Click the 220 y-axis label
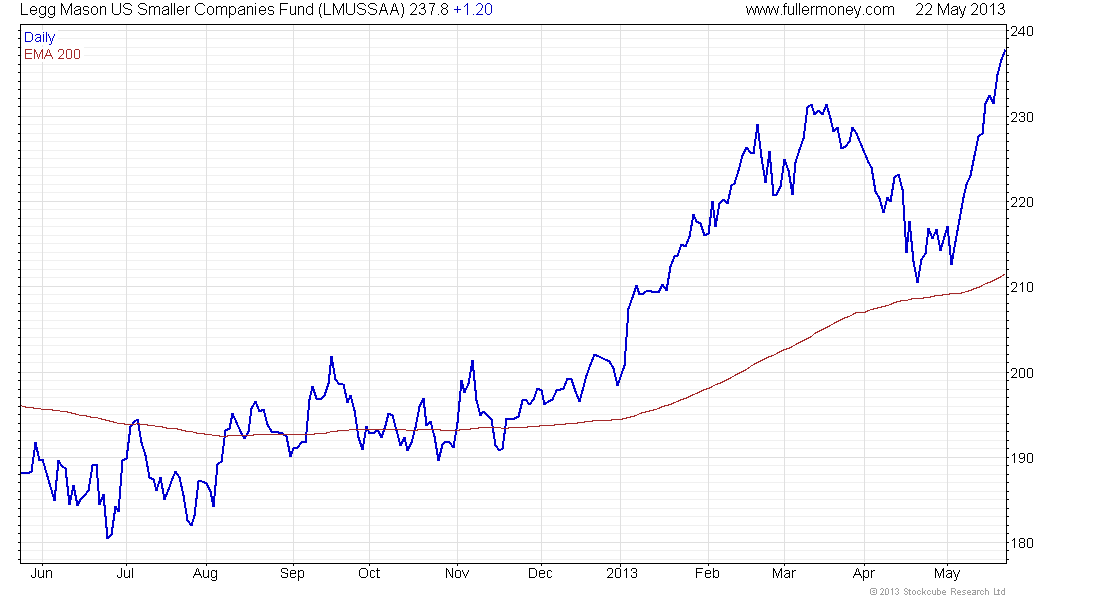Screen dimensions: 1100x600 pyautogui.click(x=1021, y=202)
